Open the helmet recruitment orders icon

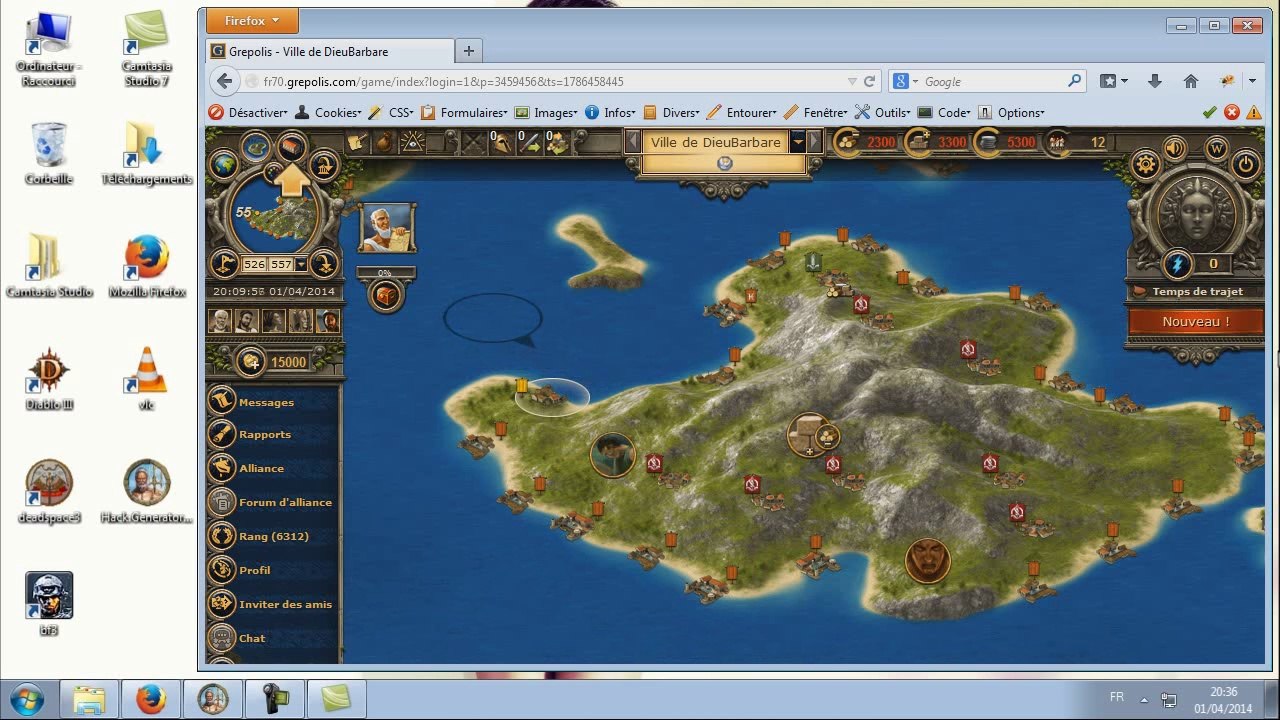[x=500, y=143]
